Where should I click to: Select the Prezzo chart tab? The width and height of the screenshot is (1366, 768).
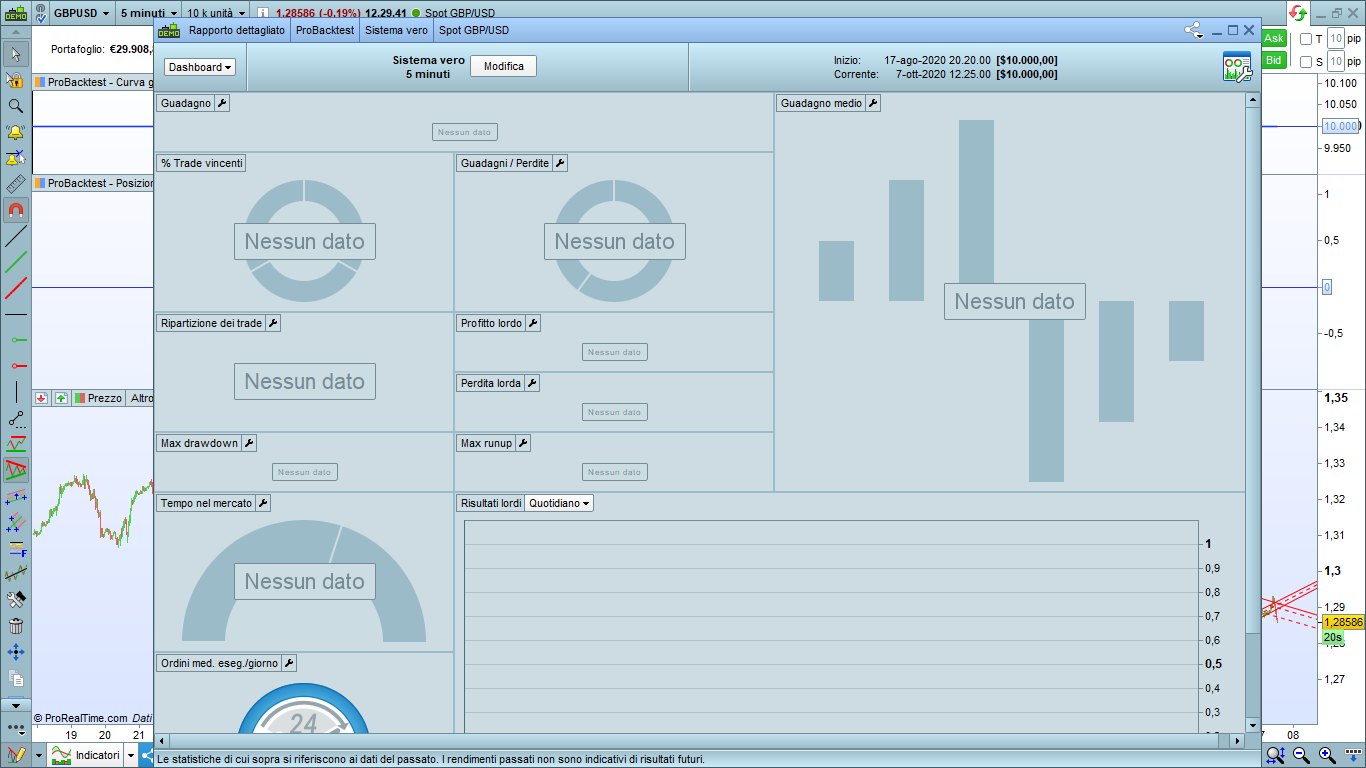click(x=98, y=398)
